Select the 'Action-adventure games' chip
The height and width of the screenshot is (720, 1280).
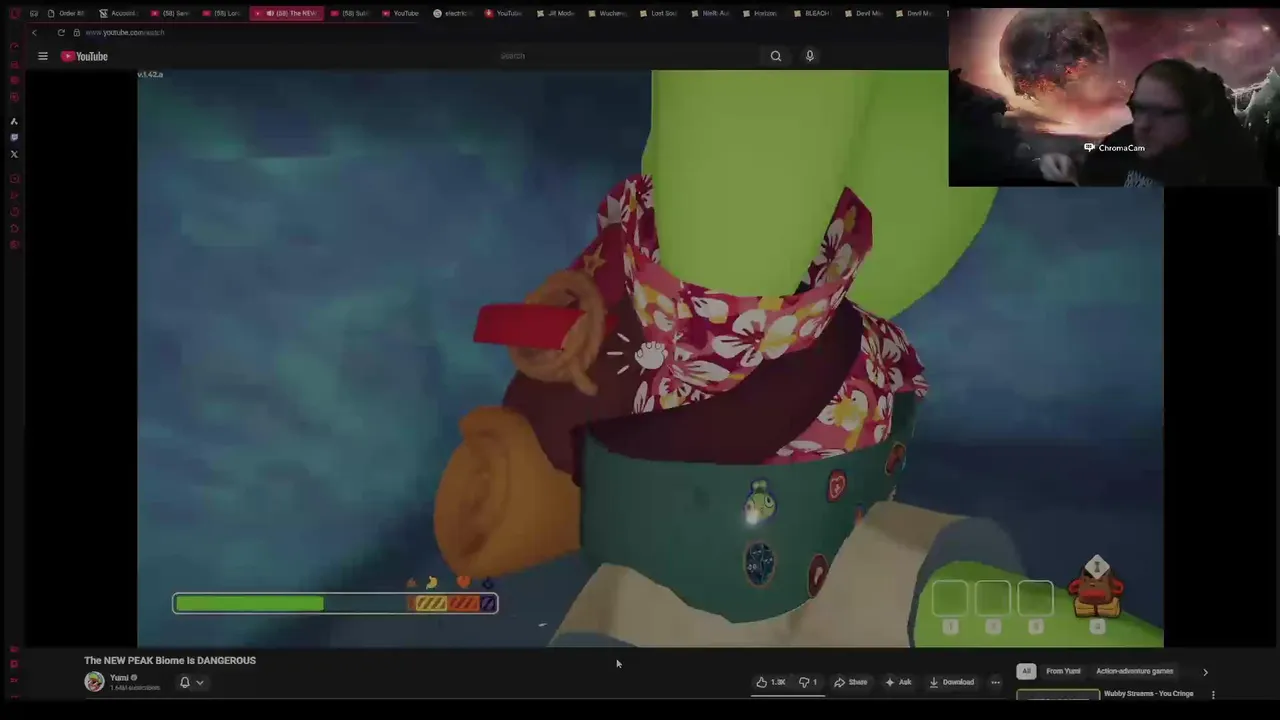pos(1134,671)
